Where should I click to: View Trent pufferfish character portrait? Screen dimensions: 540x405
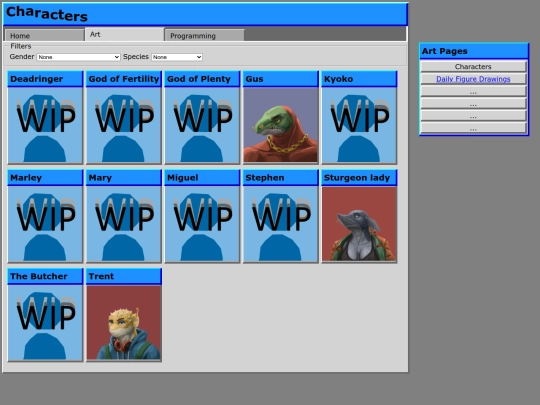pyautogui.click(x=124, y=323)
